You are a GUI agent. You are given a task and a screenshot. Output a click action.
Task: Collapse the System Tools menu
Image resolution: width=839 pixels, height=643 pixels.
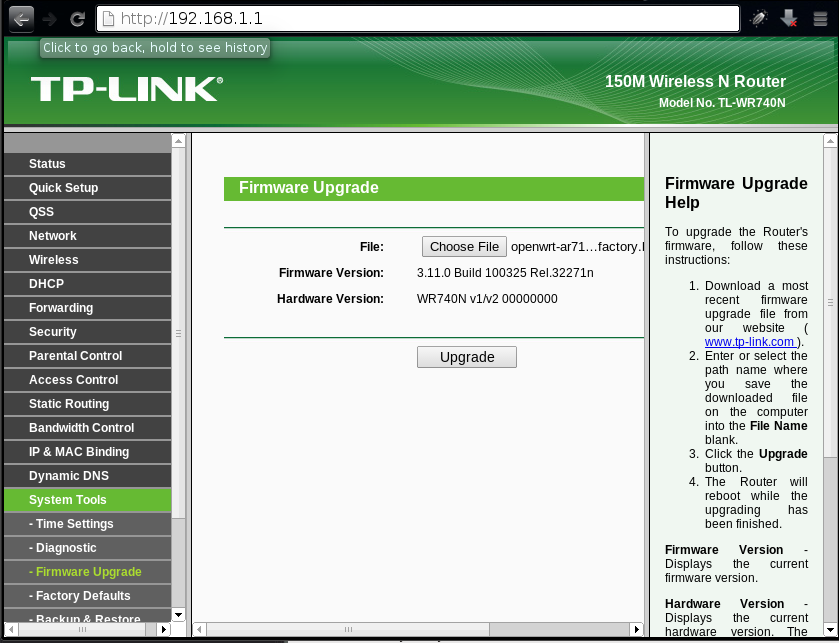(x=87, y=500)
